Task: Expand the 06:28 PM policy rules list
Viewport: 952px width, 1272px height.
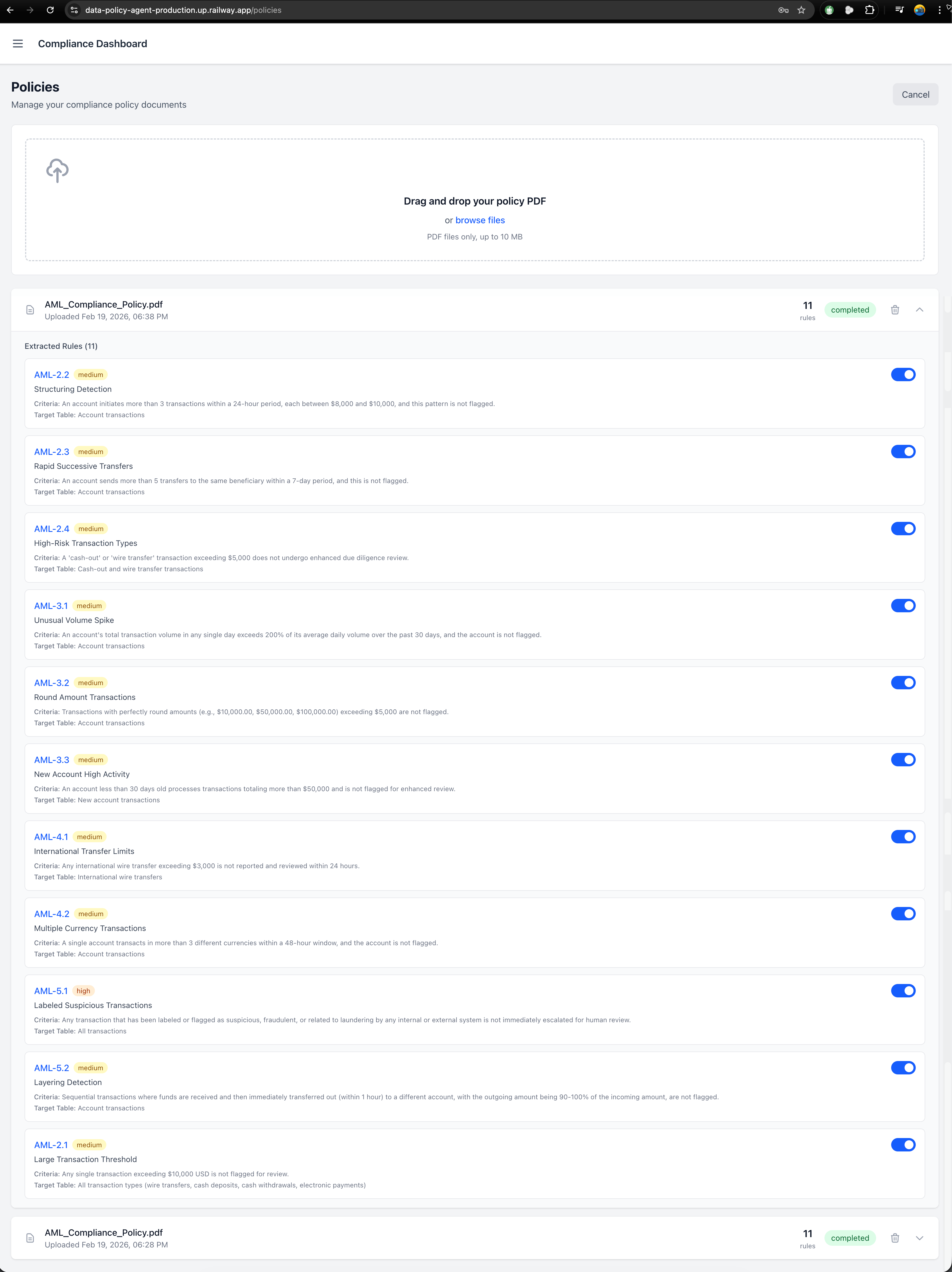Action: point(919,1238)
